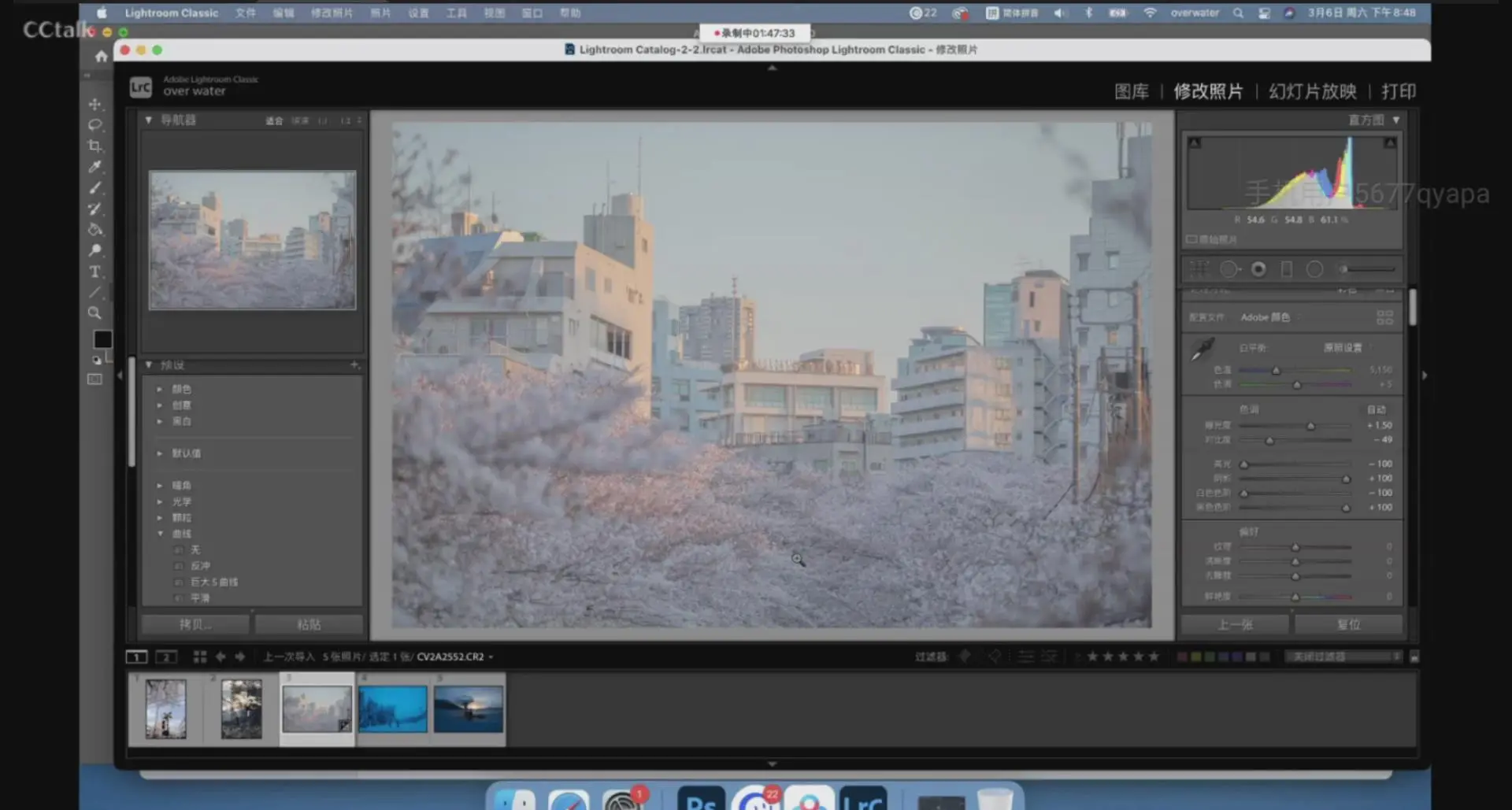The height and width of the screenshot is (810, 1512).
Task: Click the Home icon above the toolbar
Action: point(101,56)
